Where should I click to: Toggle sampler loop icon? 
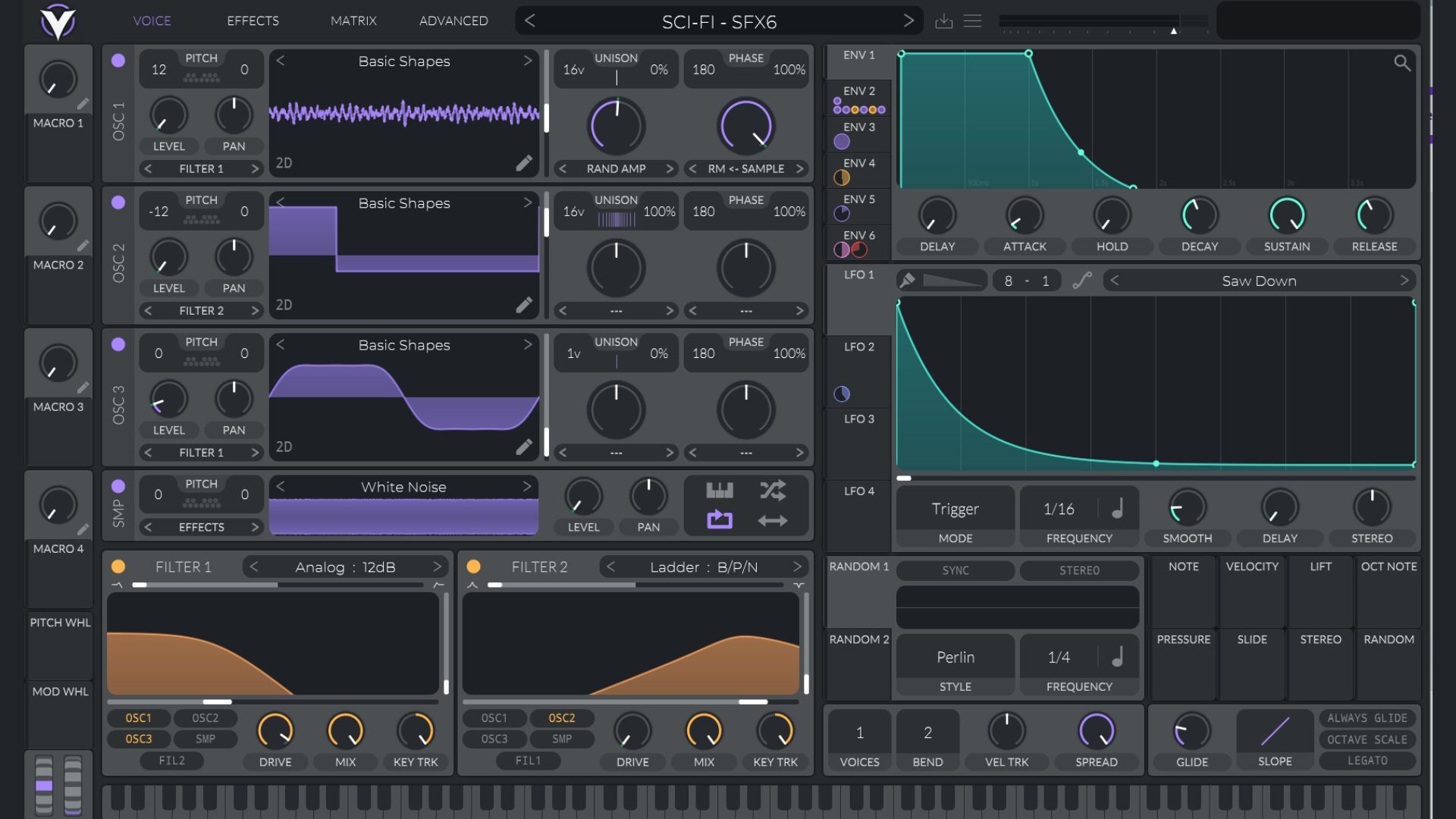(x=720, y=520)
